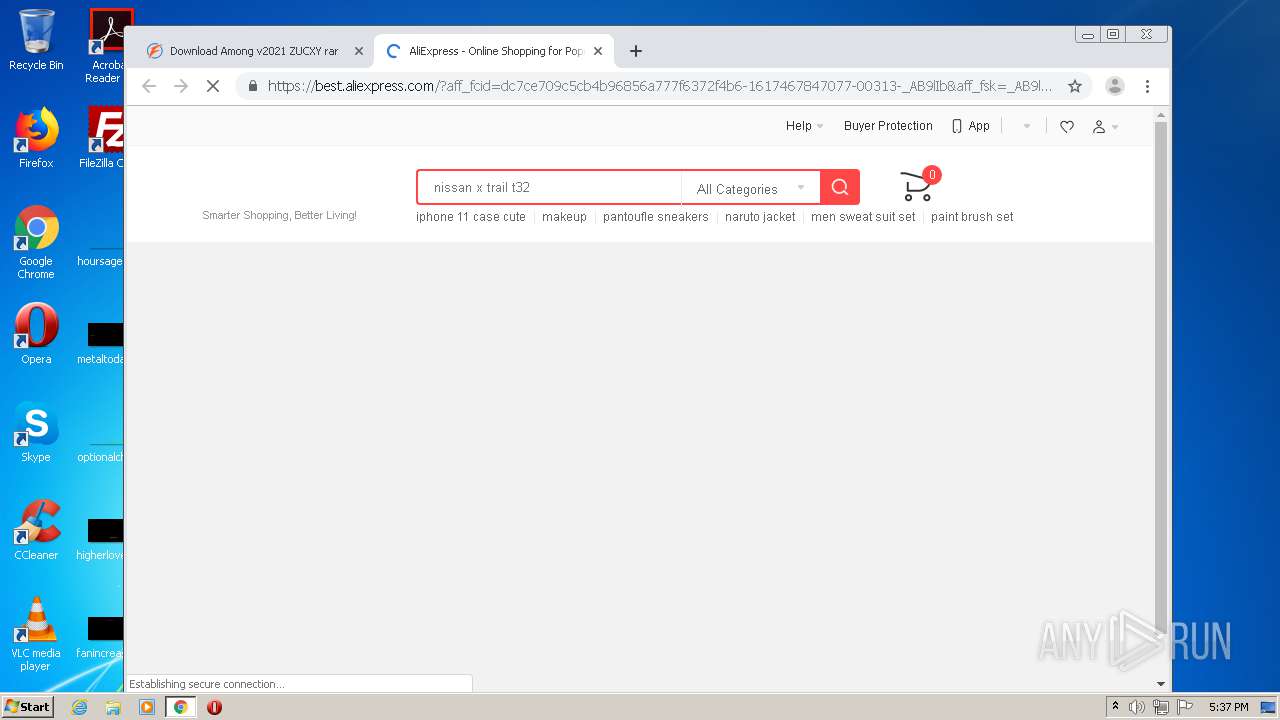Click the makeup search suggestion
The image size is (1280, 720).
tap(564, 217)
